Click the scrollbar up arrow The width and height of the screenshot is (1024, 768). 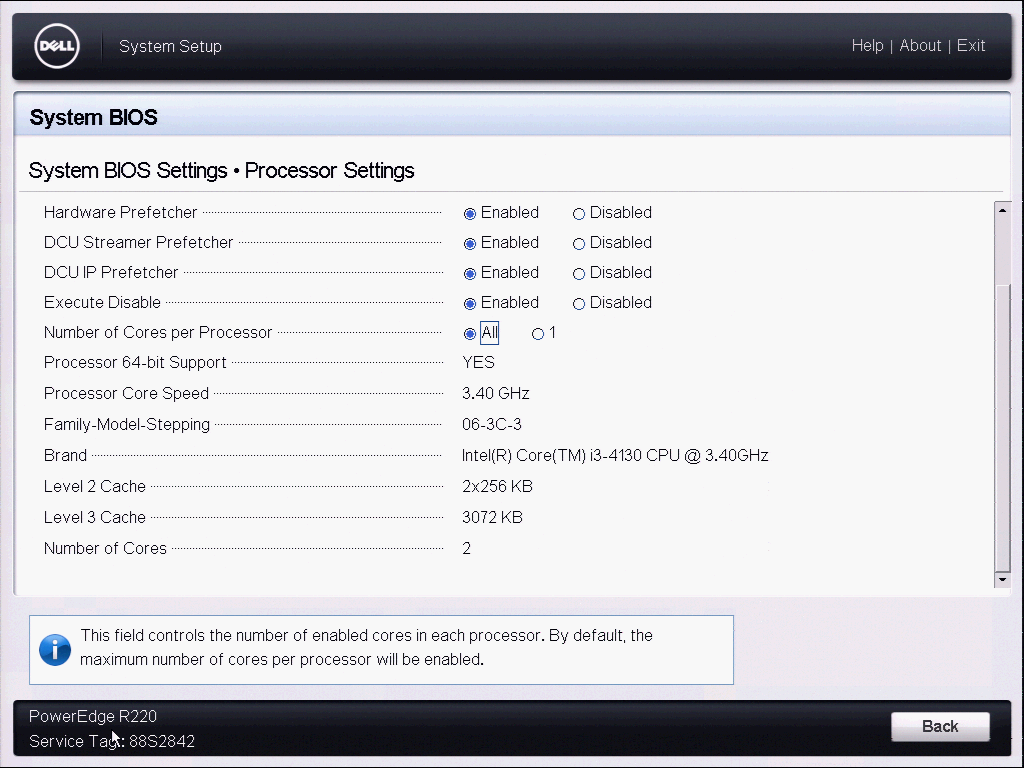[1002, 210]
